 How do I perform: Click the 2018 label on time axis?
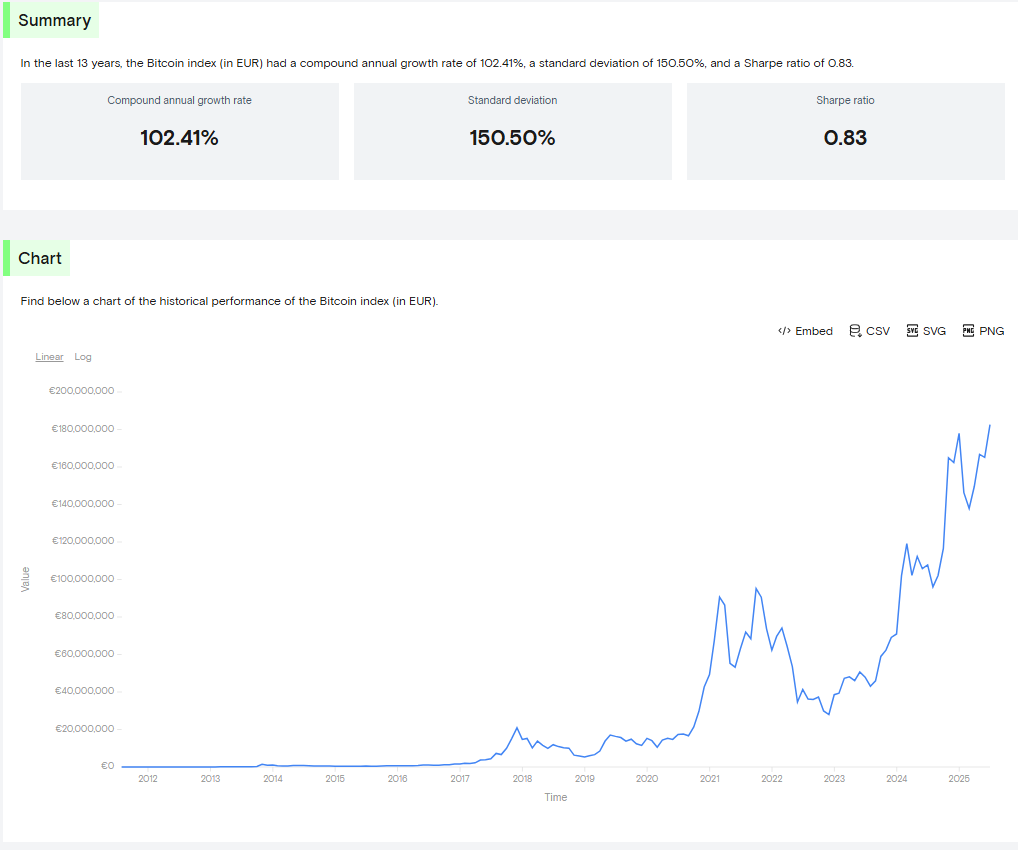522,778
